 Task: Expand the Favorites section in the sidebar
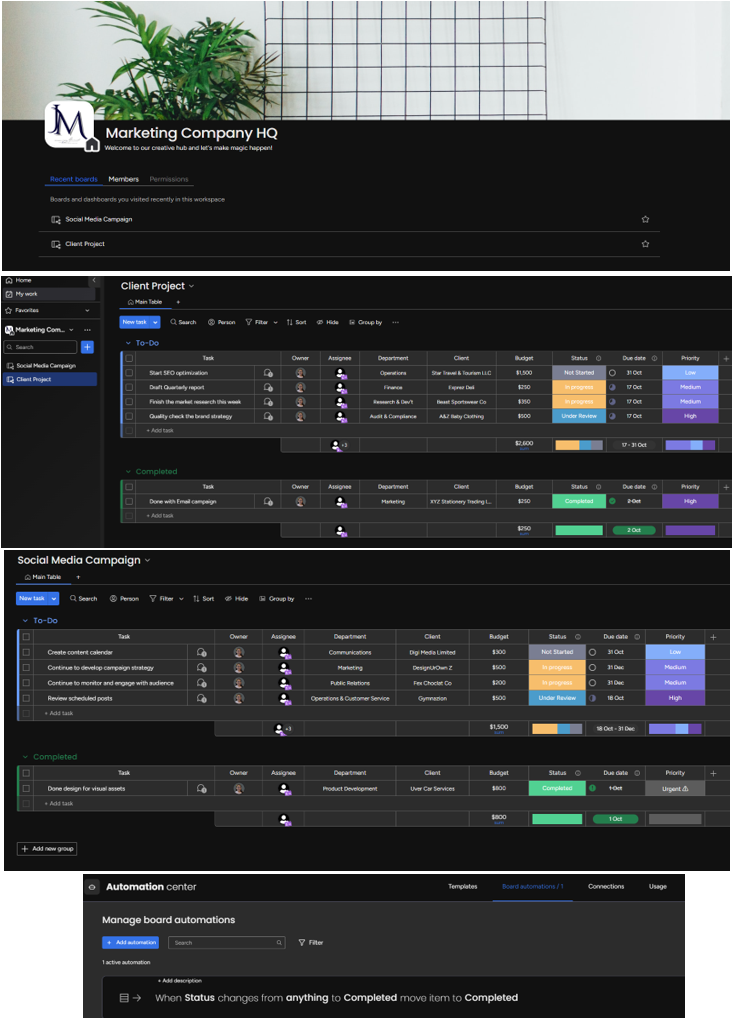coord(87,311)
